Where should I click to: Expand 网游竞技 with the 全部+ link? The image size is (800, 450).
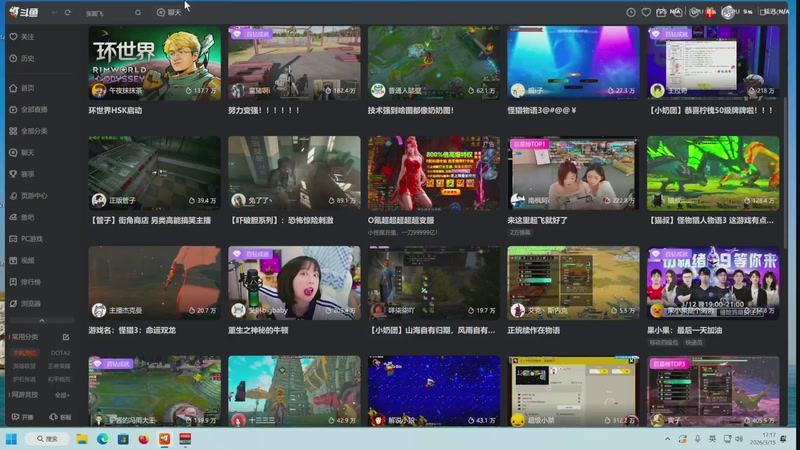(x=61, y=395)
